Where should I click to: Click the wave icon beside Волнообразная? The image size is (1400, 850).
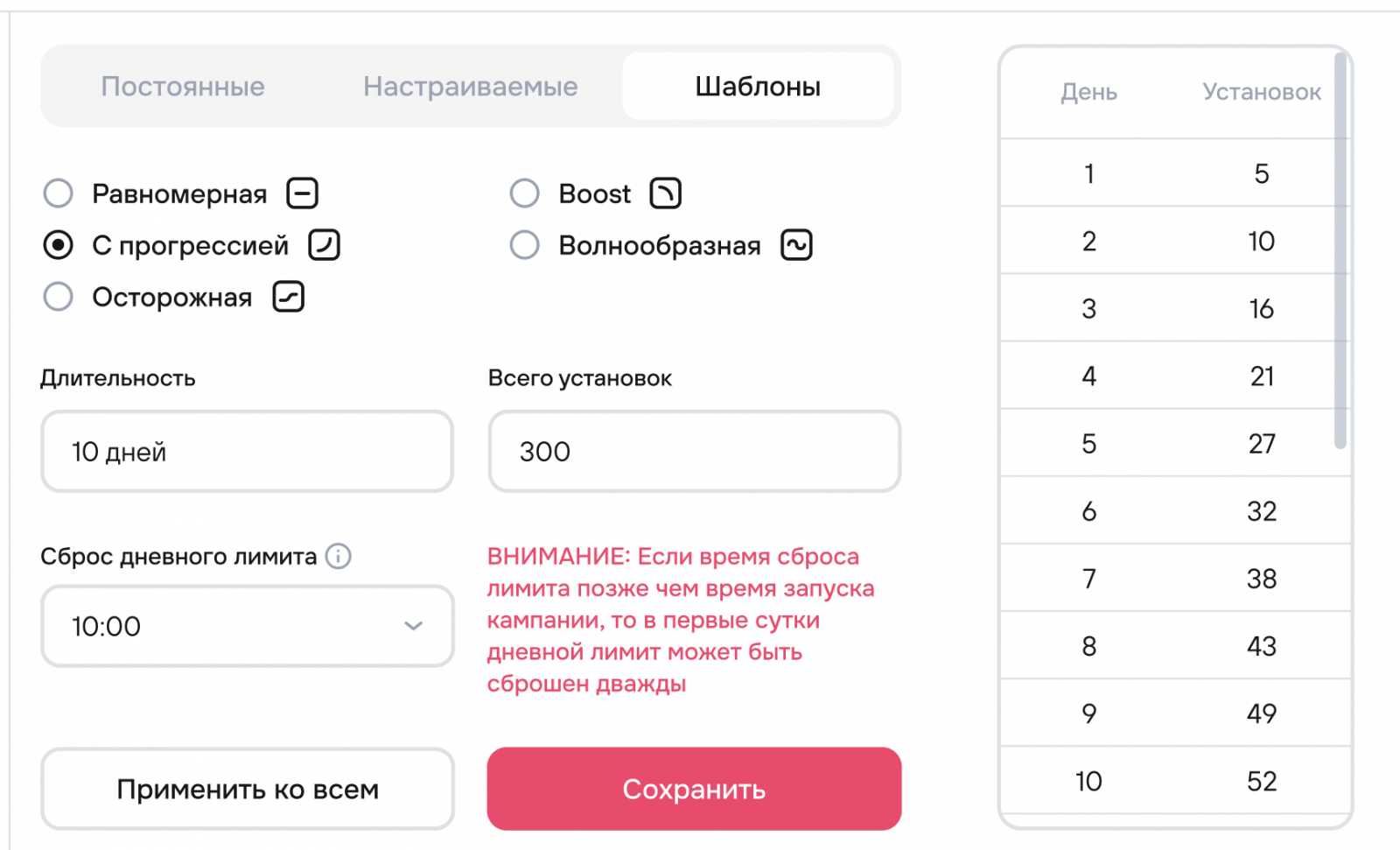point(796,245)
